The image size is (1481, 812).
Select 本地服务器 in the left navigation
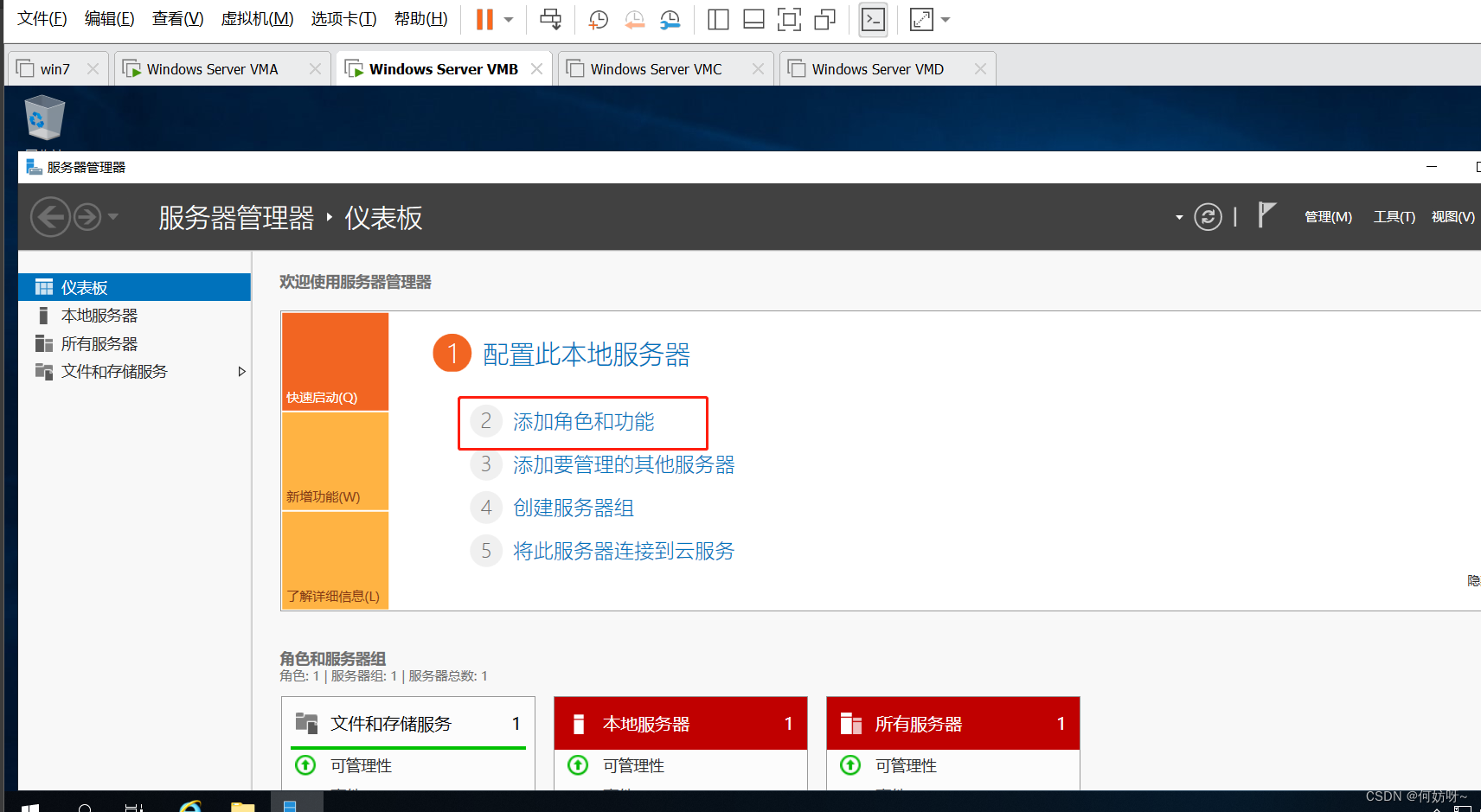pos(135,316)
